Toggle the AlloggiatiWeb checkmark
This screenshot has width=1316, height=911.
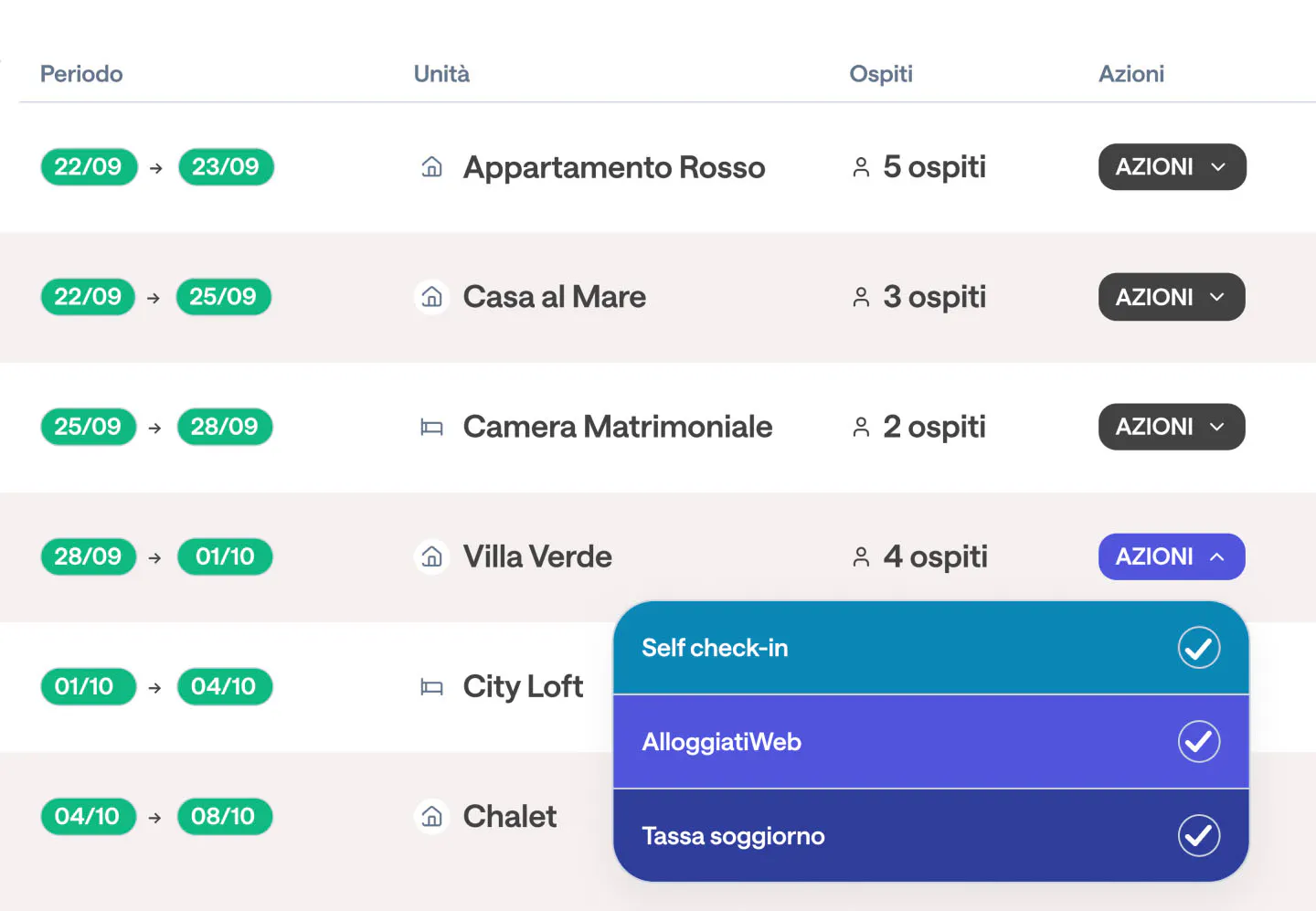[x=1198, y=741]
